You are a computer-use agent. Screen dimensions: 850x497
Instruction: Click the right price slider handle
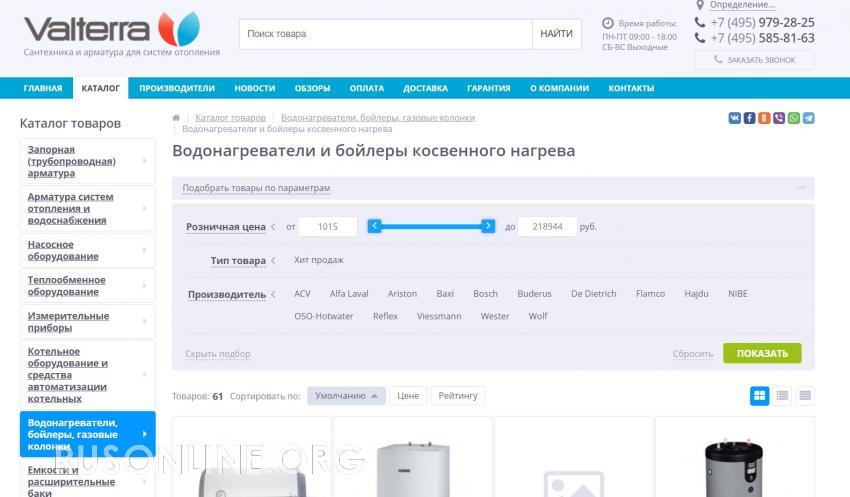488,226
